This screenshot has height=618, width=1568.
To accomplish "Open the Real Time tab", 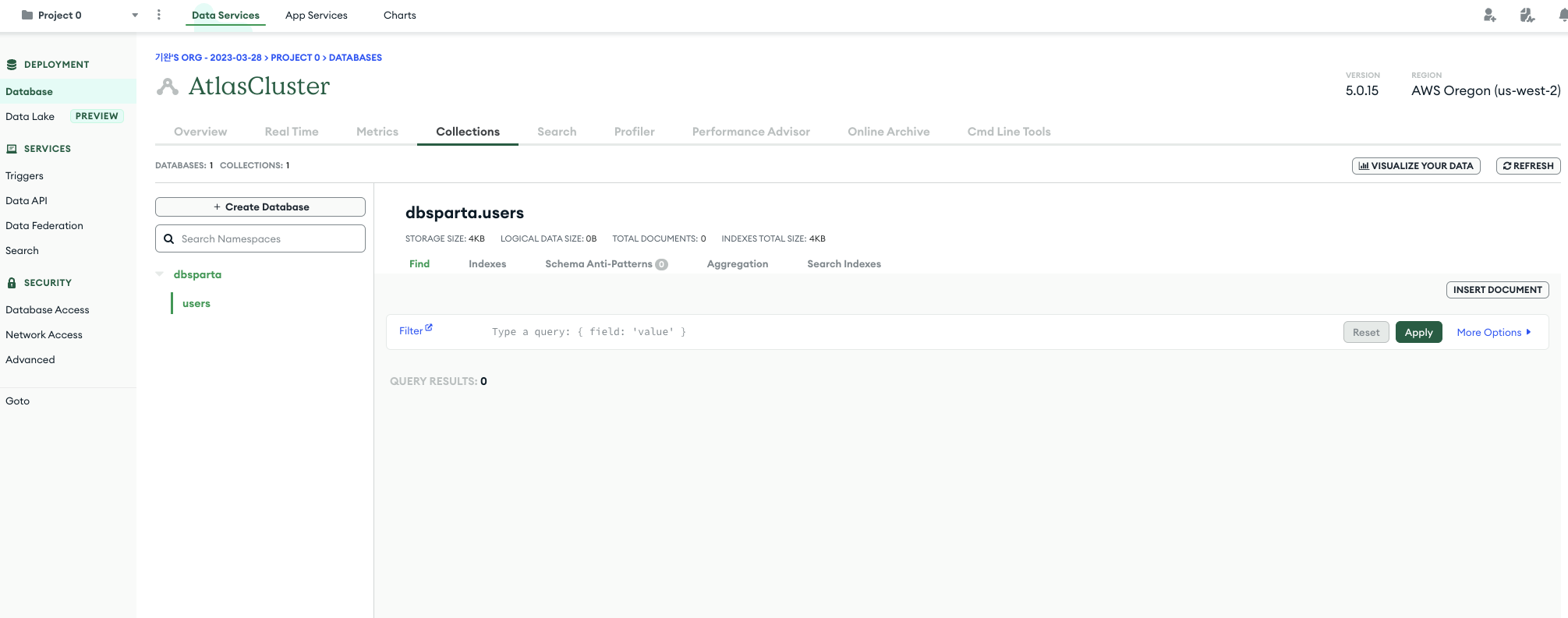I will pos(292,132).
